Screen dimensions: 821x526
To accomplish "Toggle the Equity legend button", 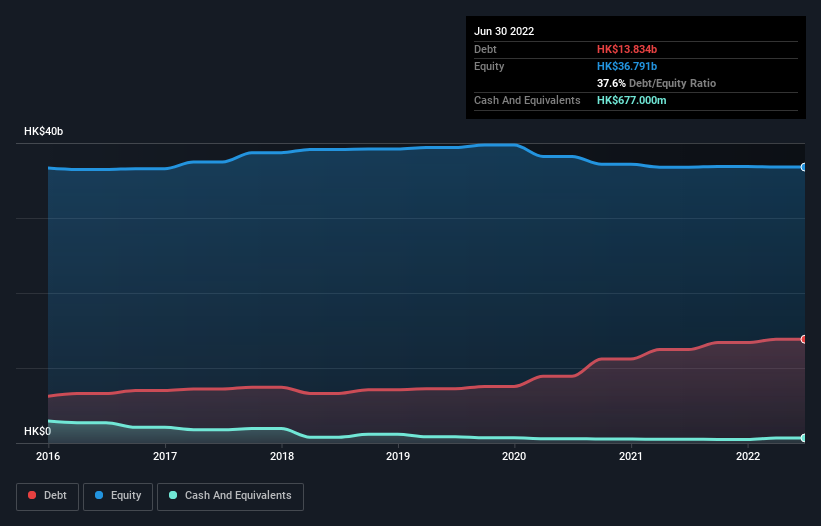I will tap(118, 496).
